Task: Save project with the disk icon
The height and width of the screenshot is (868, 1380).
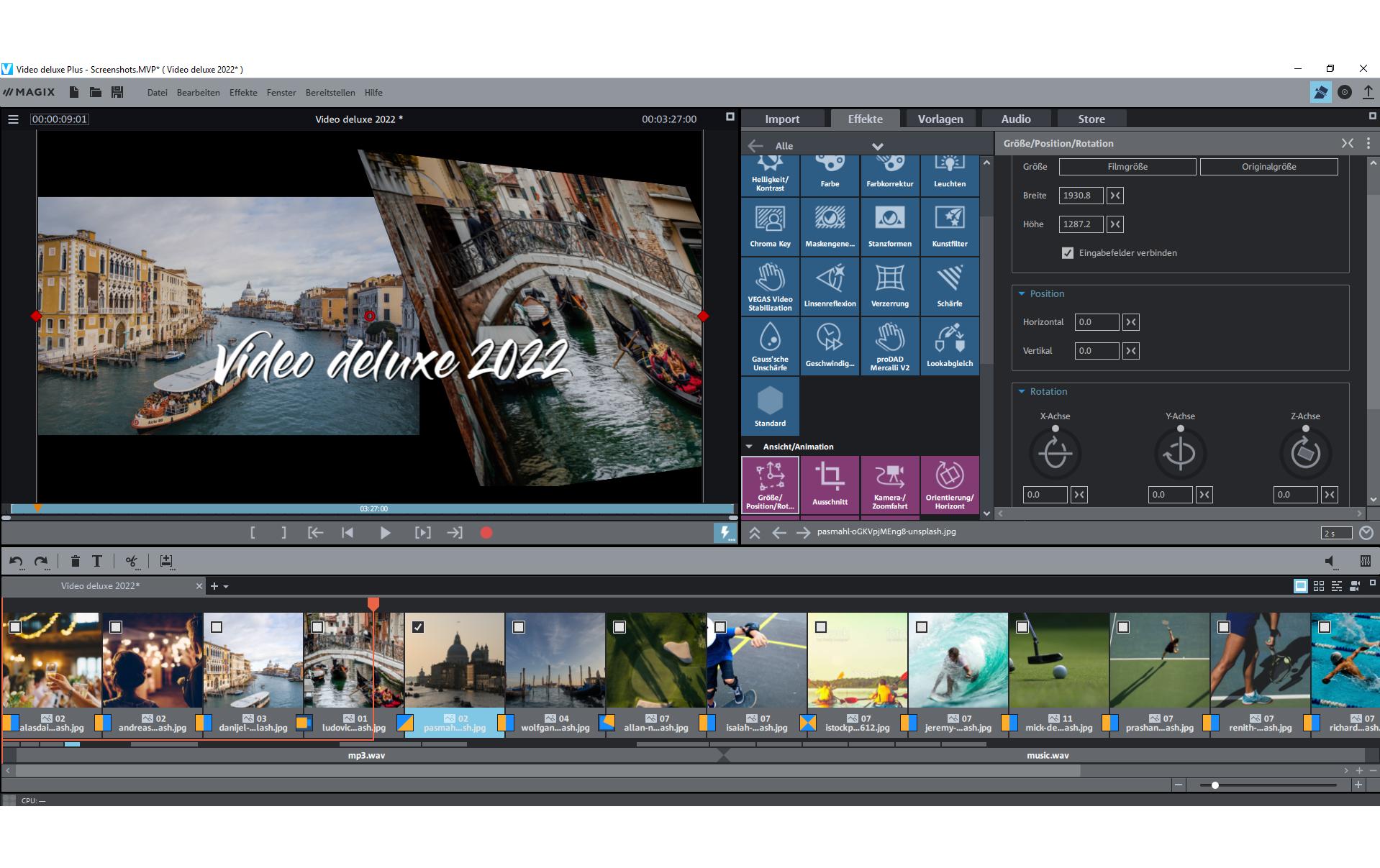Action: (117, 92)
